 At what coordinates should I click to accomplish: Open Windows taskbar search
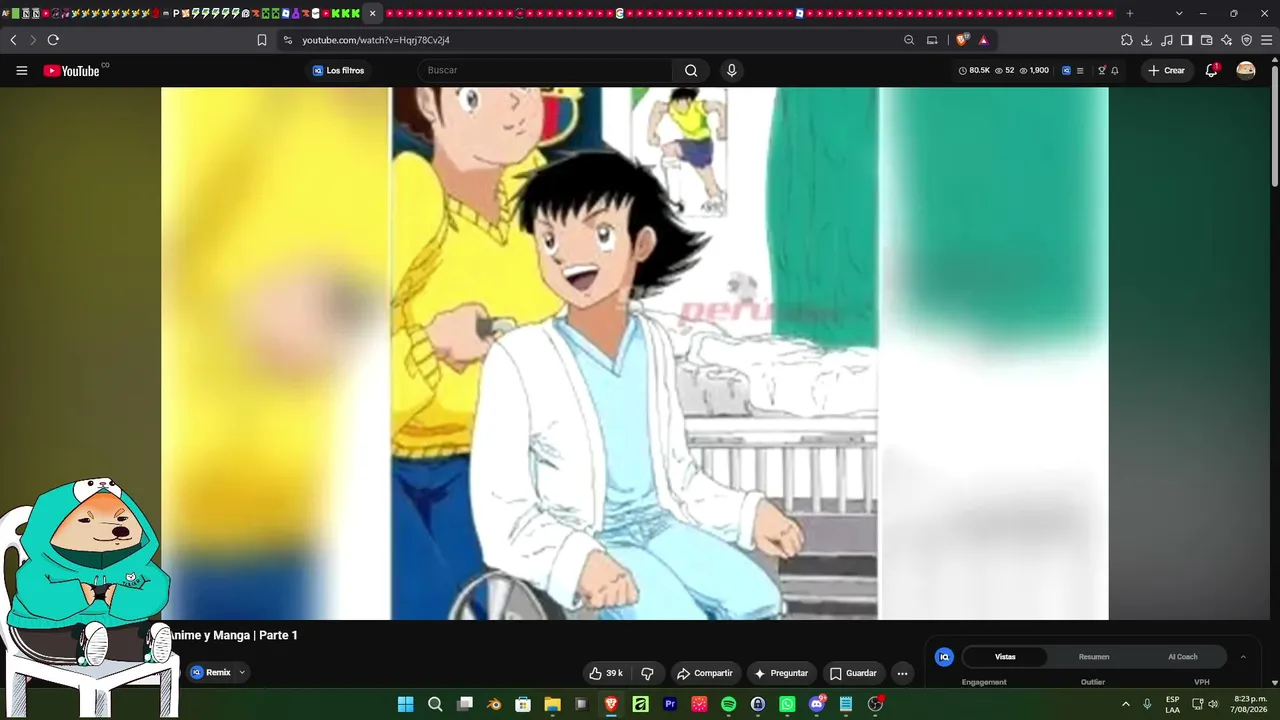pos(435,704)
